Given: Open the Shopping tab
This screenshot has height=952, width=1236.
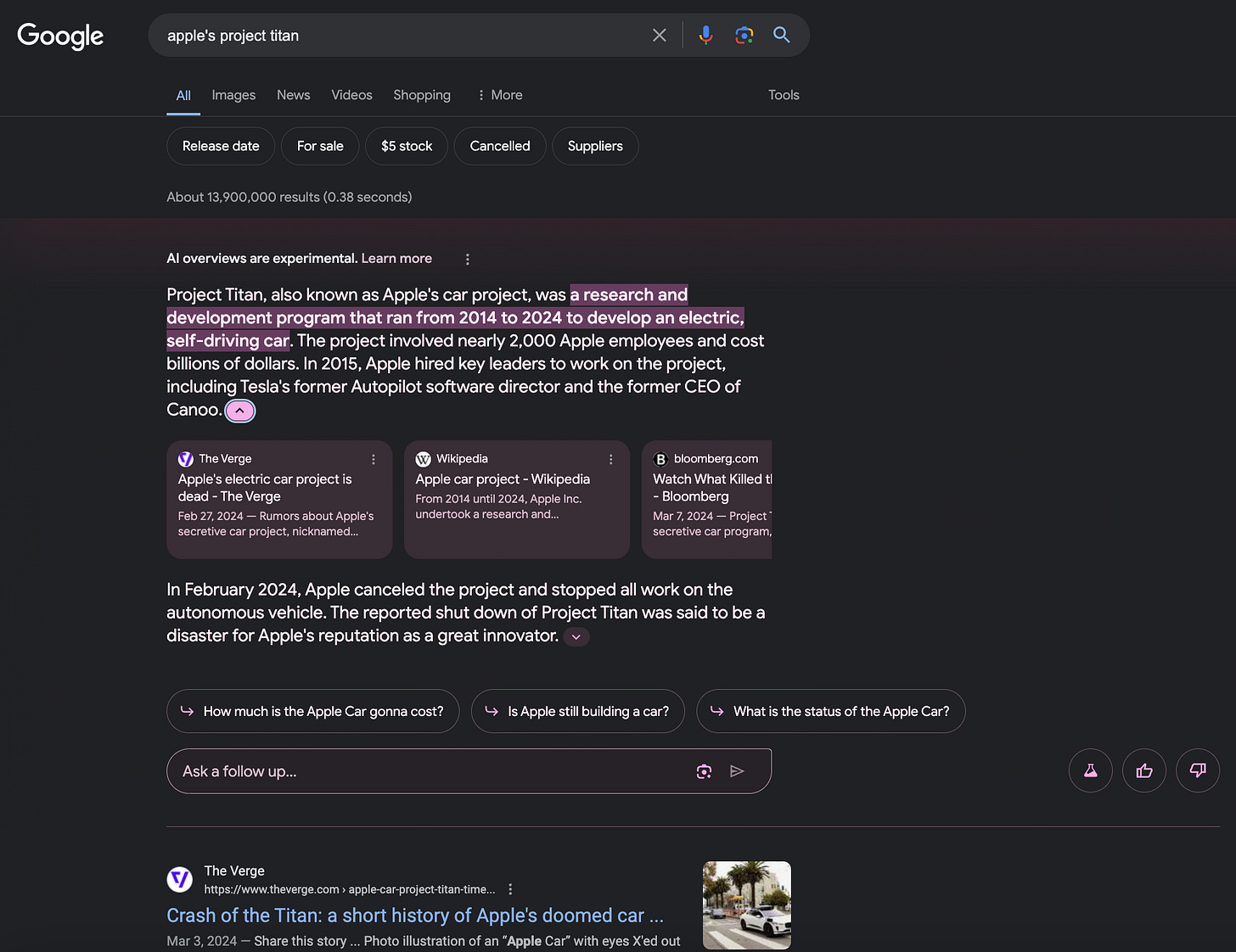Looking at the screenshot, I should [x=422, y=95].
